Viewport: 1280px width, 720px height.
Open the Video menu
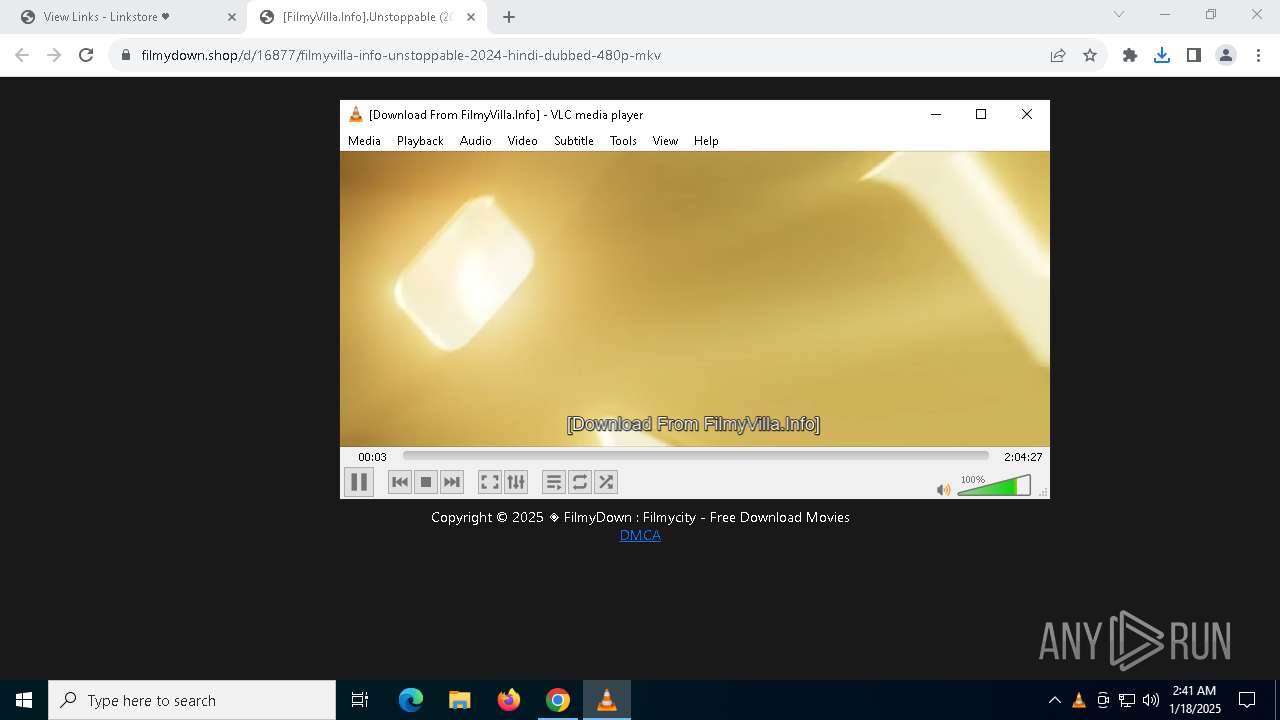(523, 141)
